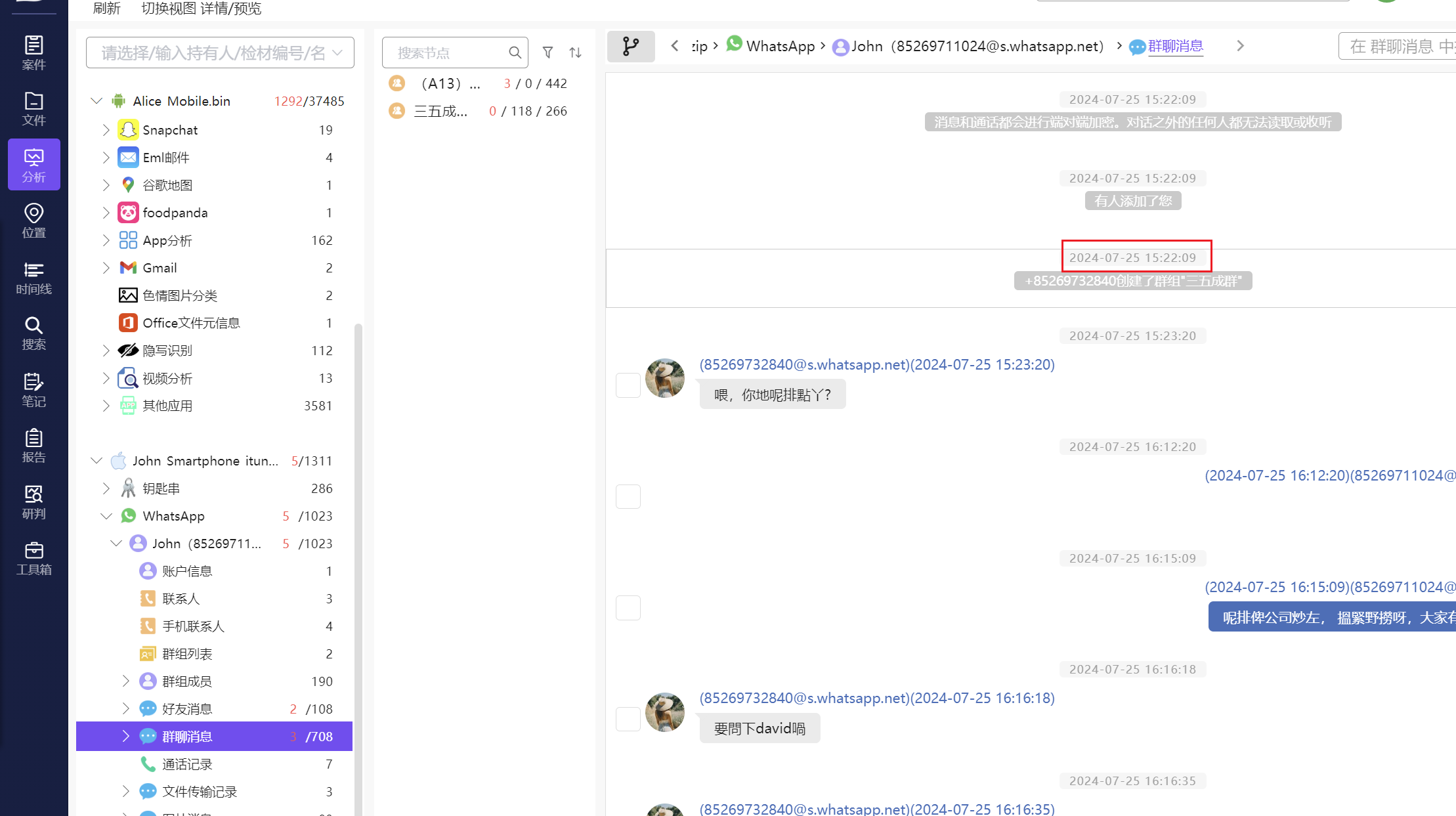
Task: Click the magnifier in the 搜索节点 box
Action: pos(515,52)
